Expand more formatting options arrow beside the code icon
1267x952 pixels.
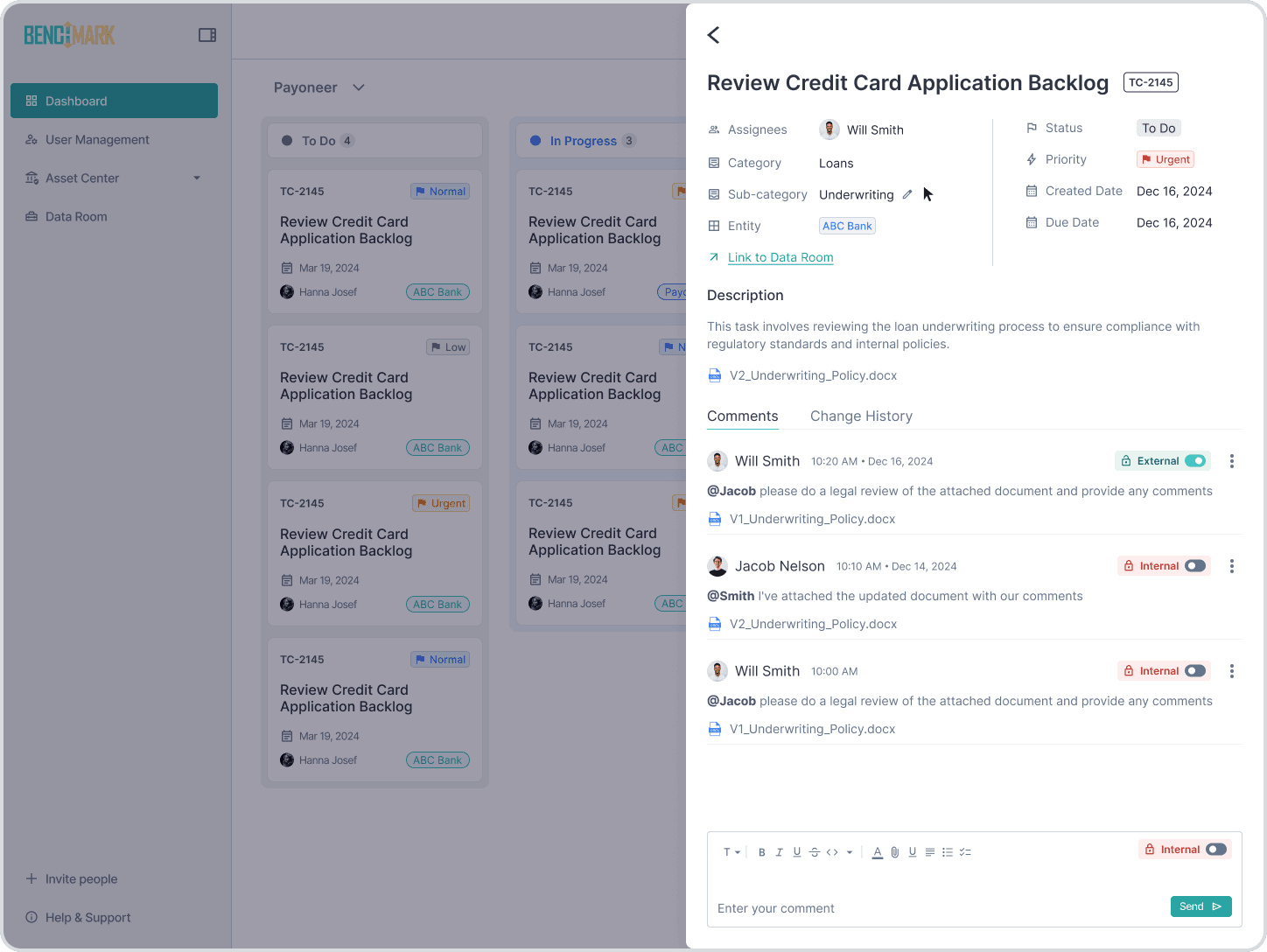coord(850,852)
